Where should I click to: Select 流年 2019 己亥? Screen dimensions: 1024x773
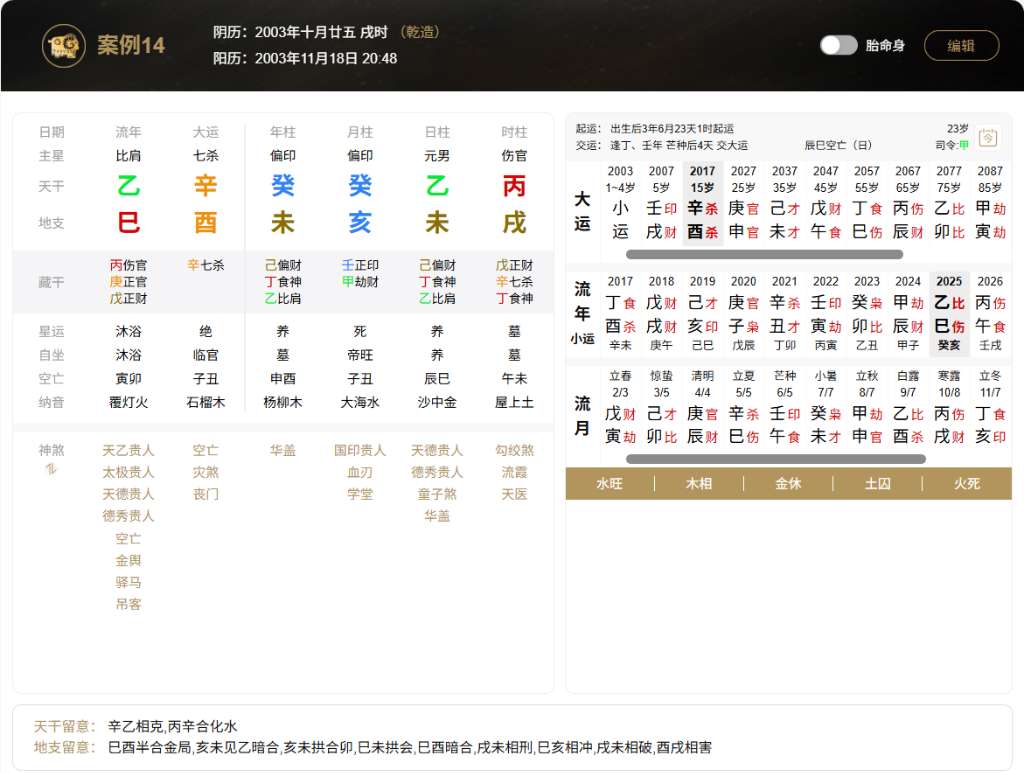[x=703, y=313]
